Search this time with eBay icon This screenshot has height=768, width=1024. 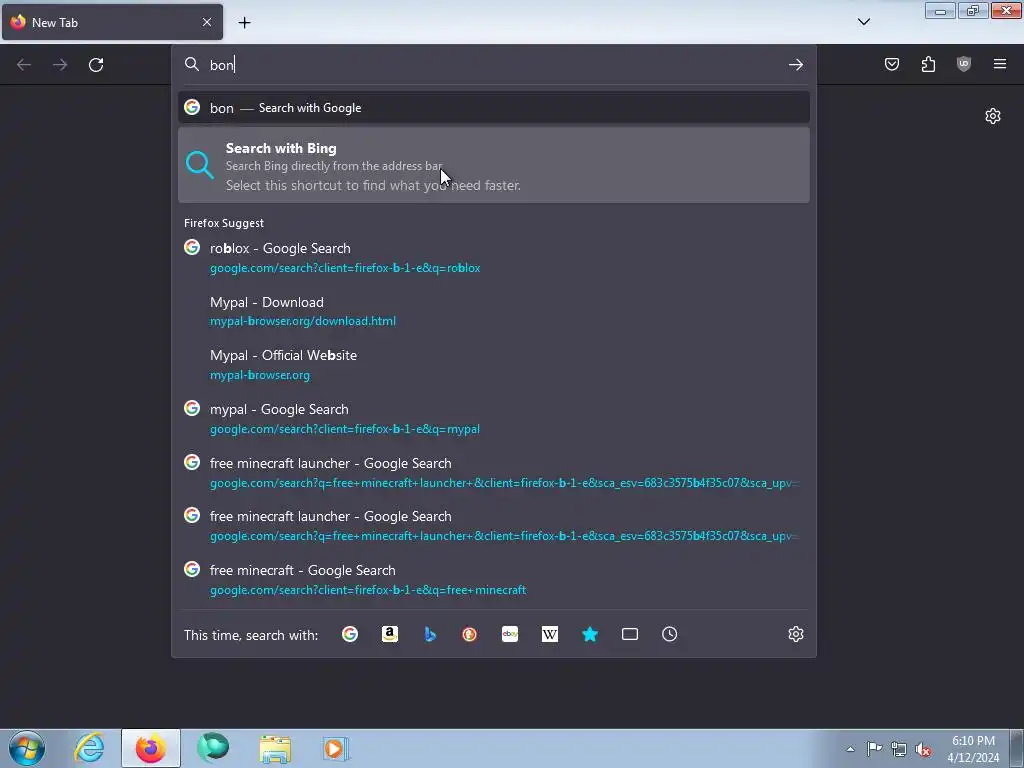(510, 634)
